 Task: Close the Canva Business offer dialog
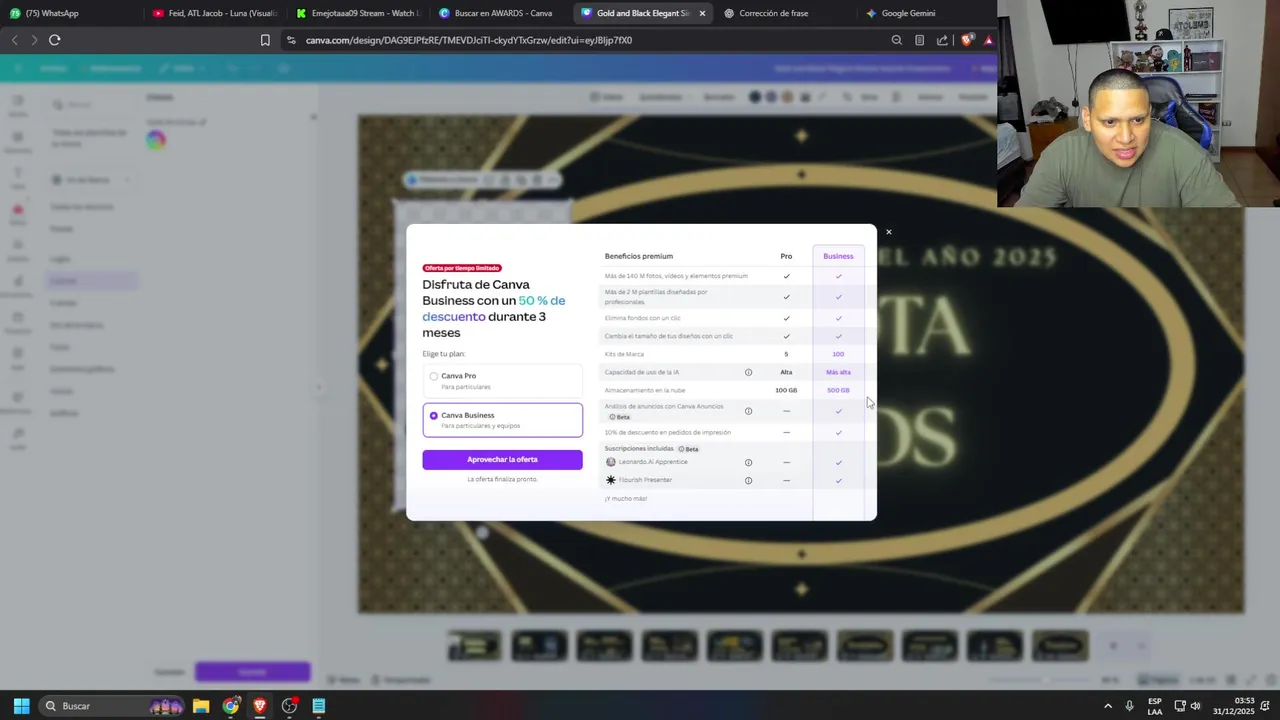[x=888, y=232]
